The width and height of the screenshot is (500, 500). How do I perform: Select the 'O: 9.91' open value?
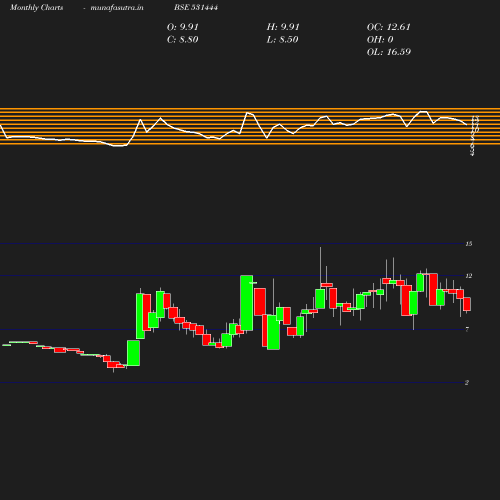point(183,27)
